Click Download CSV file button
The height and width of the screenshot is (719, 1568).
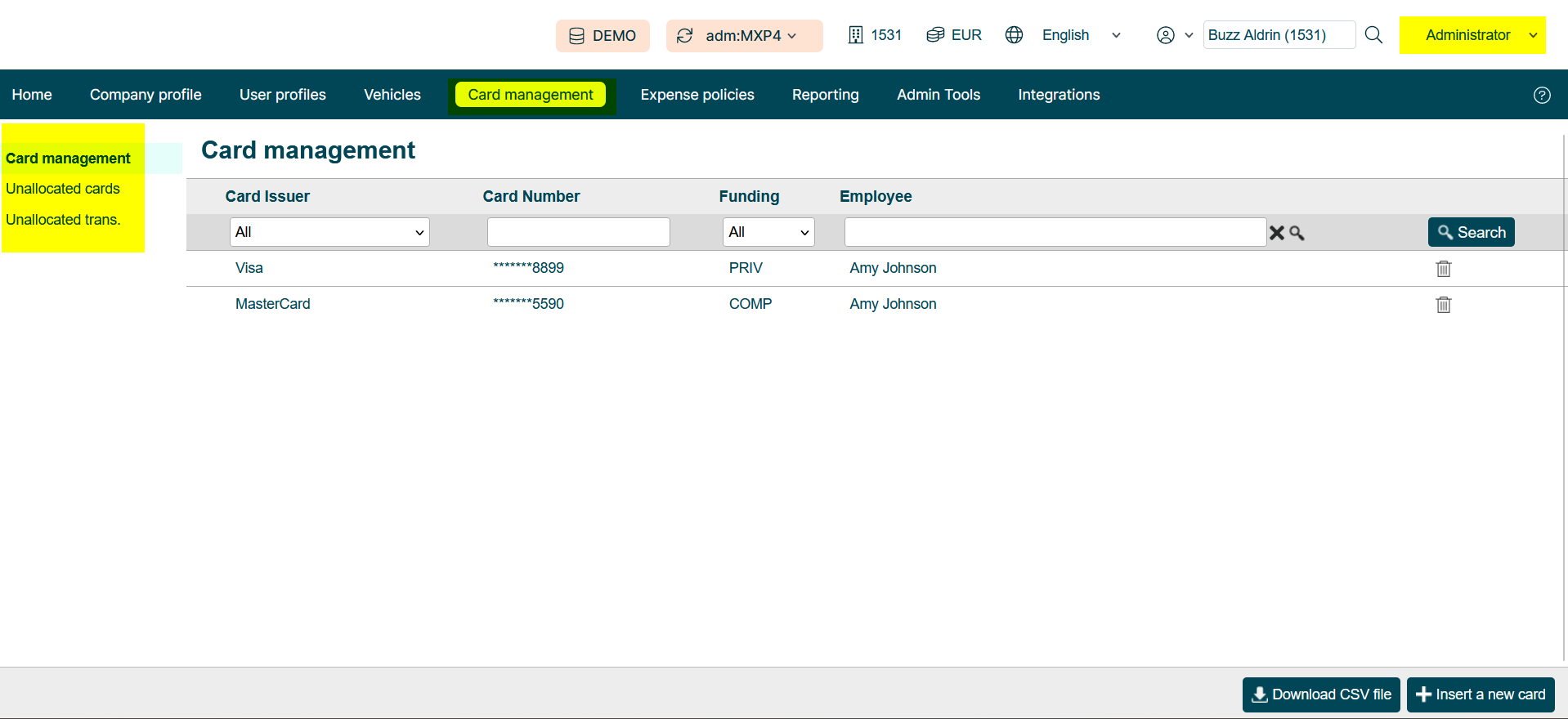[x=1320, y=694]
